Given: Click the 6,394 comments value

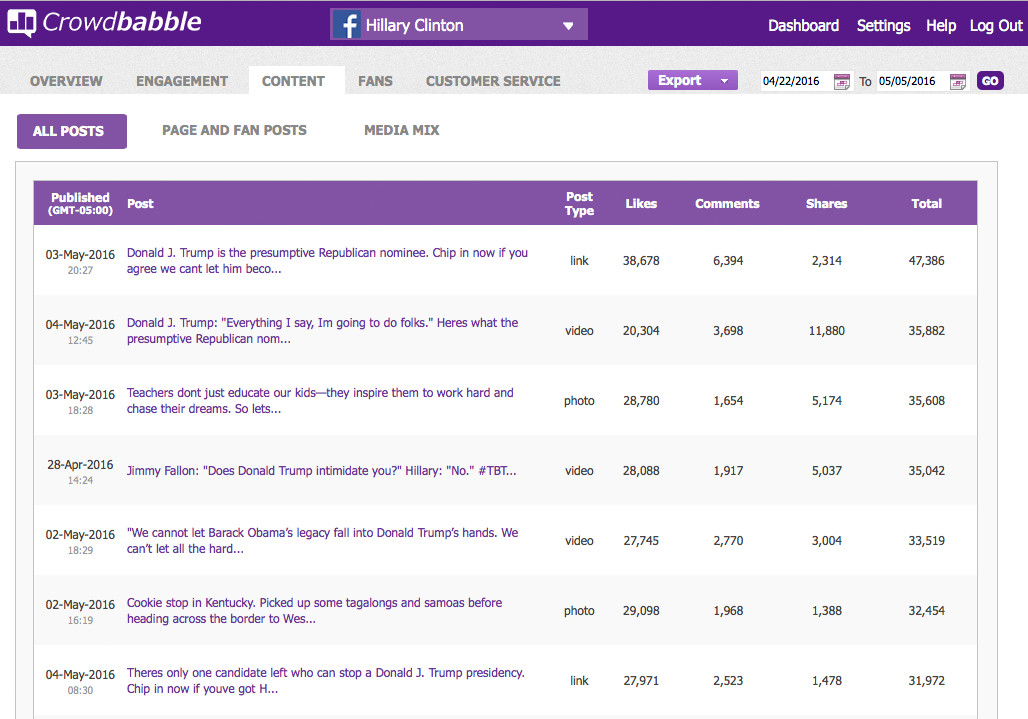Looking at the screenshot, I should point(728,261).
